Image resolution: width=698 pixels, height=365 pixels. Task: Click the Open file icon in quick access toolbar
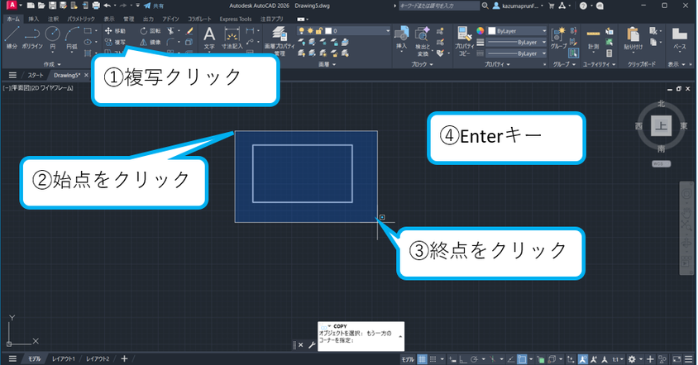[41, 6]
